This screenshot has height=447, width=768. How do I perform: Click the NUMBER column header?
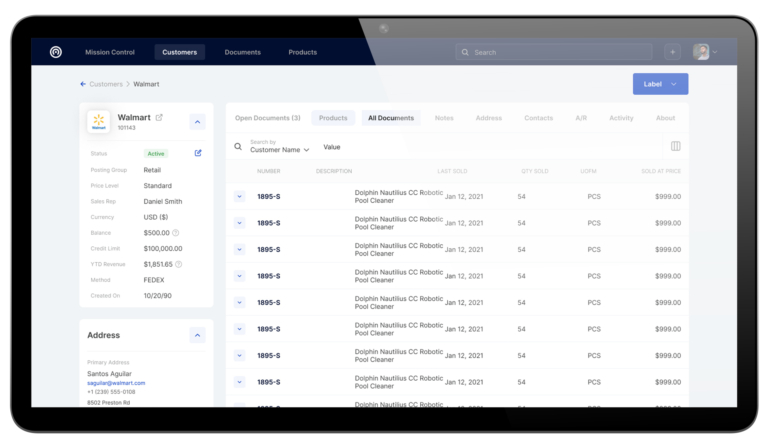click(268, 171)
